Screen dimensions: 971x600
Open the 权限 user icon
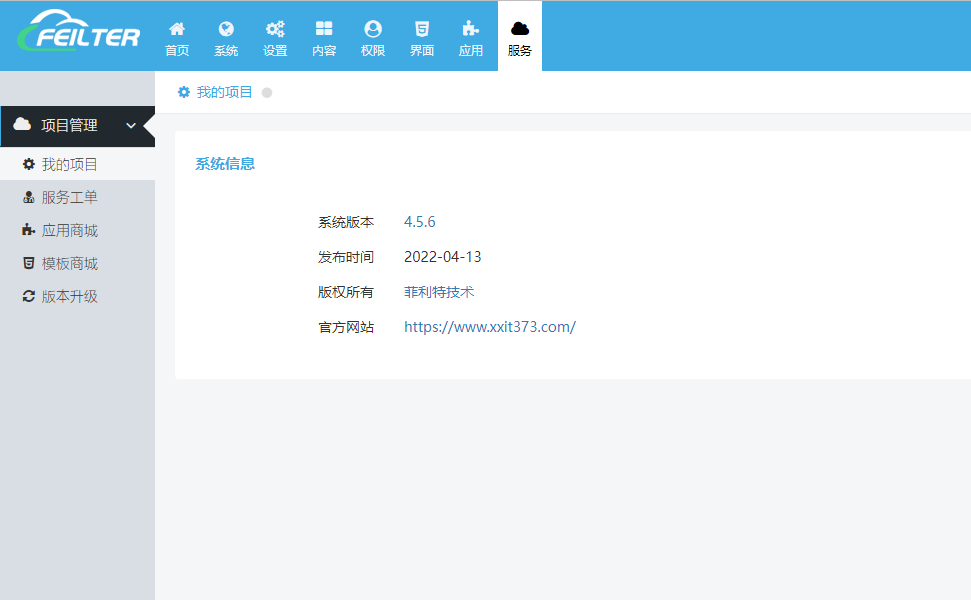373,28
